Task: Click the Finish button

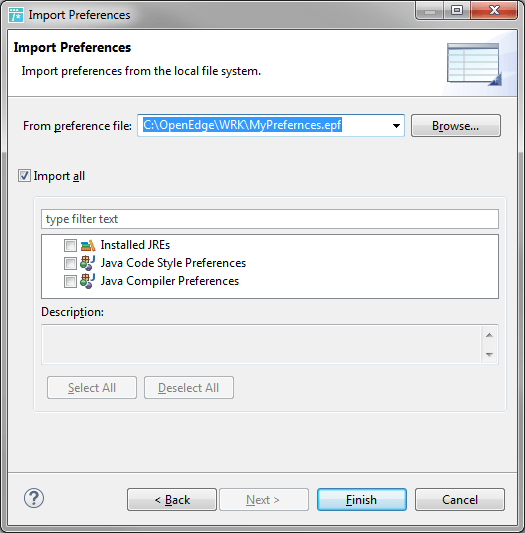Action: tap(361, 500)
